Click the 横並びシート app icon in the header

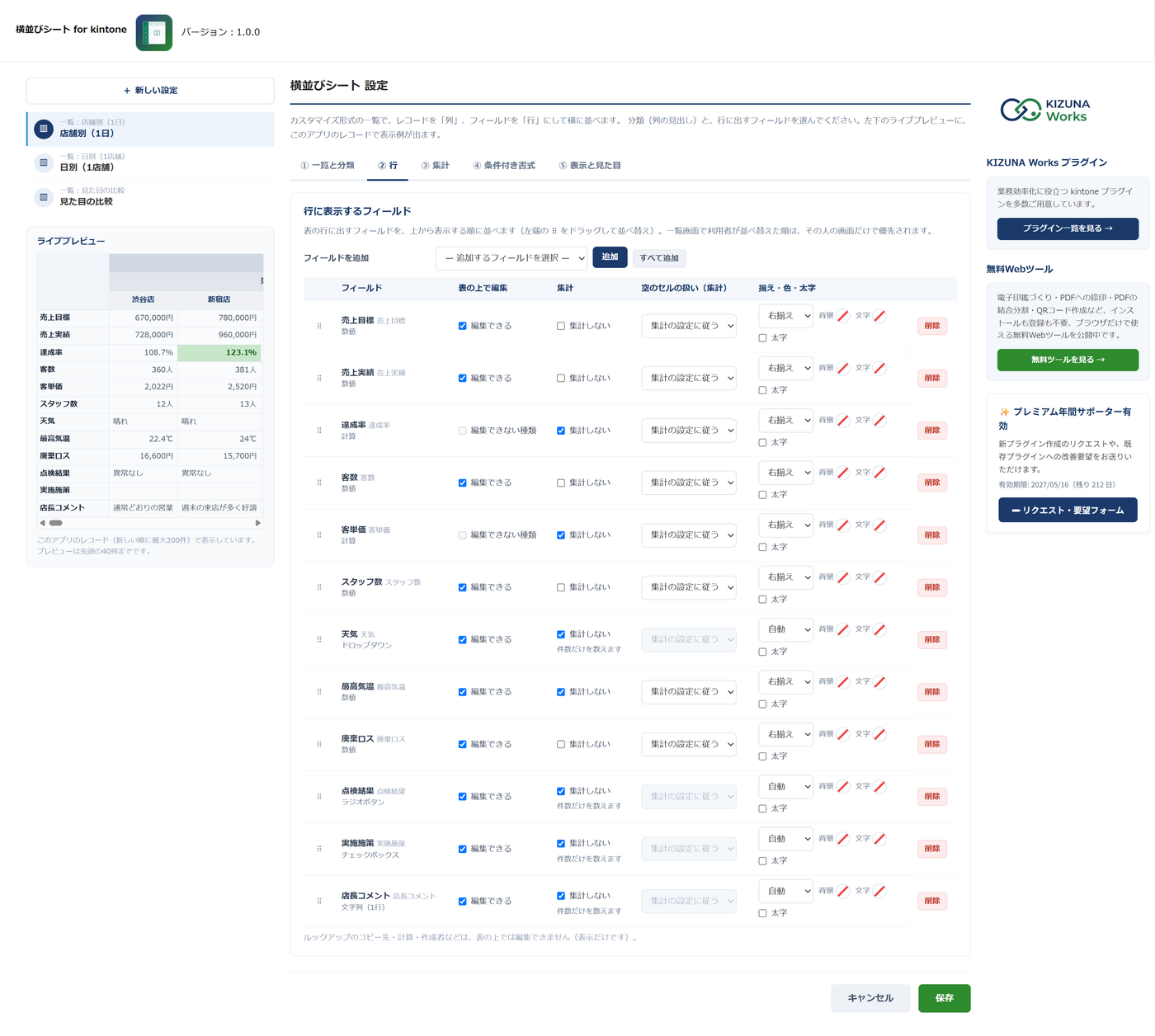[x=154, y=32]
